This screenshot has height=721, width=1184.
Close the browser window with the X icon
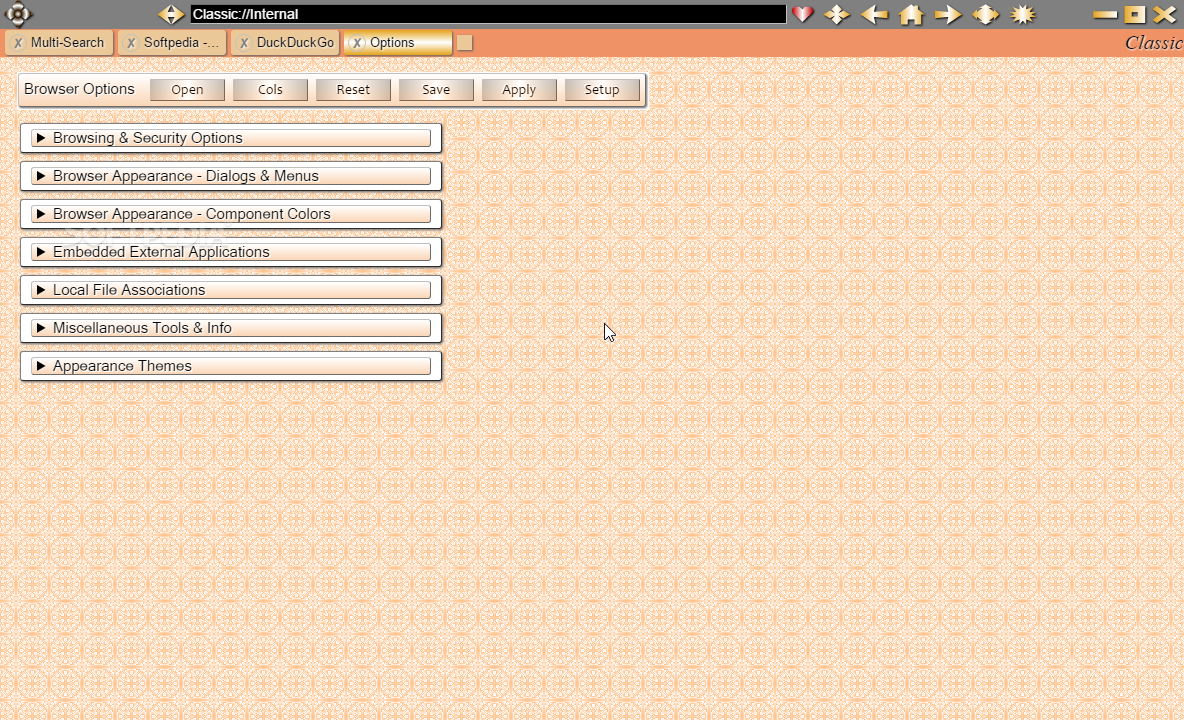tap(1165, 14)
